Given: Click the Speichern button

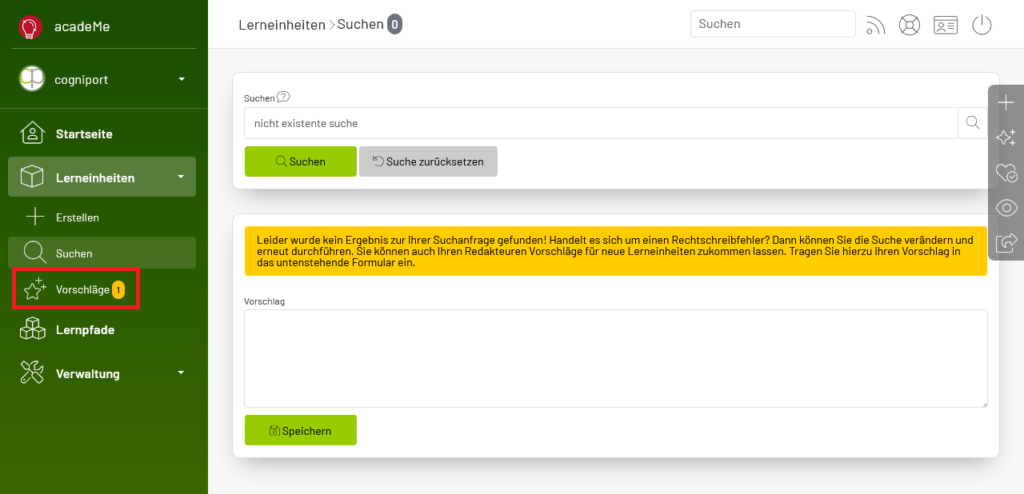Looking at the screenshot, I should [x=300, y=431].
